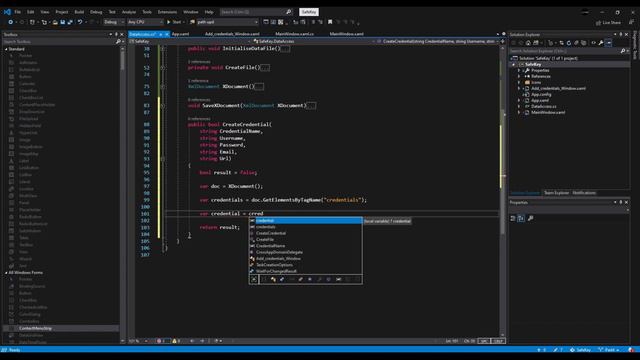The width and height of the screenshot is (640, 360).
Task: Open the Debug configuration dropdown
Action: click(x=114, y=22)
